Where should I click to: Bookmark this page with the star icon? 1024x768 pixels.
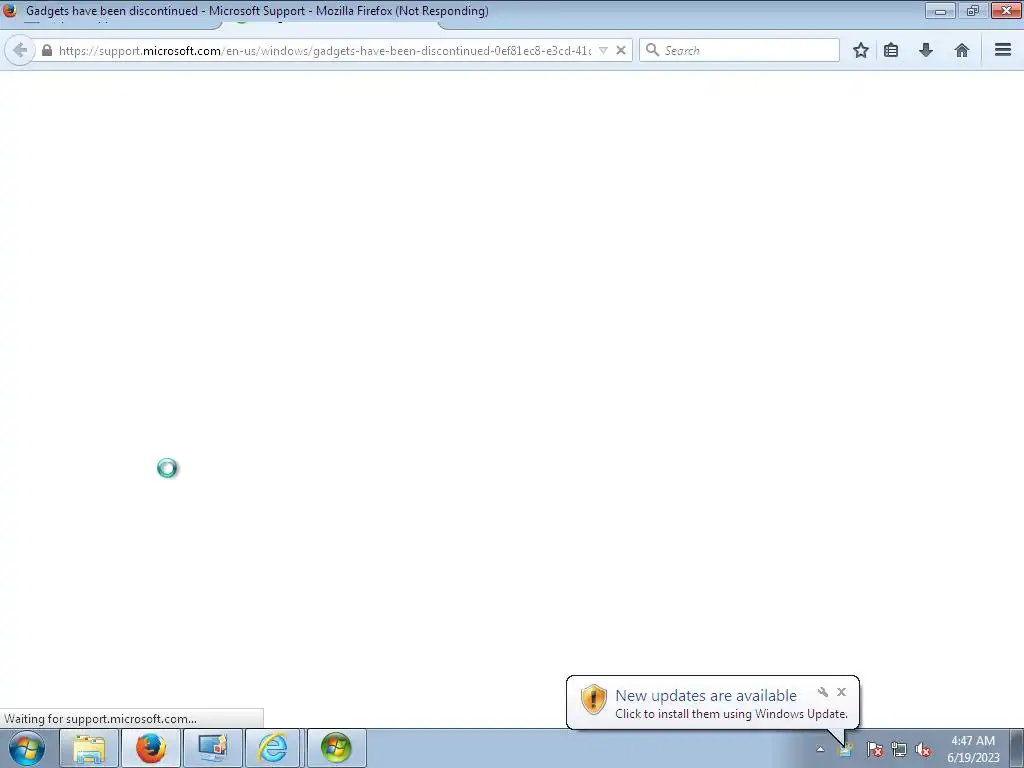[x=861, y=50]
